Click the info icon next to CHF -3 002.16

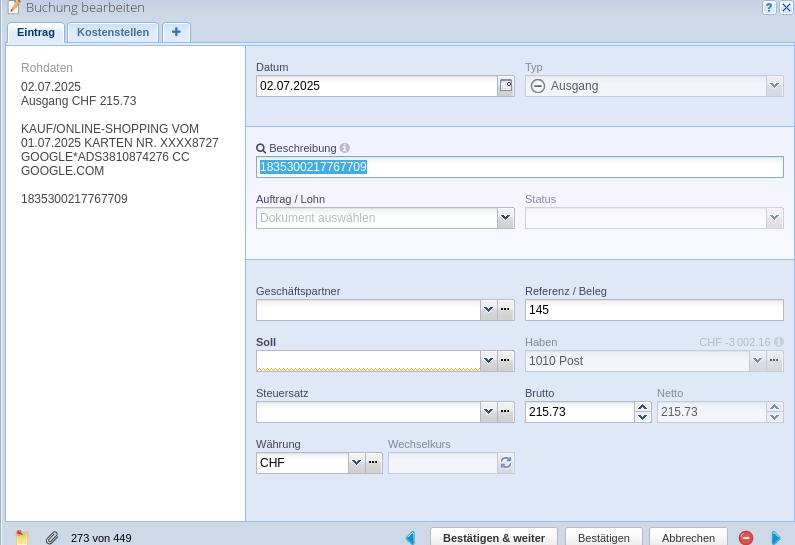coord(779,342)
